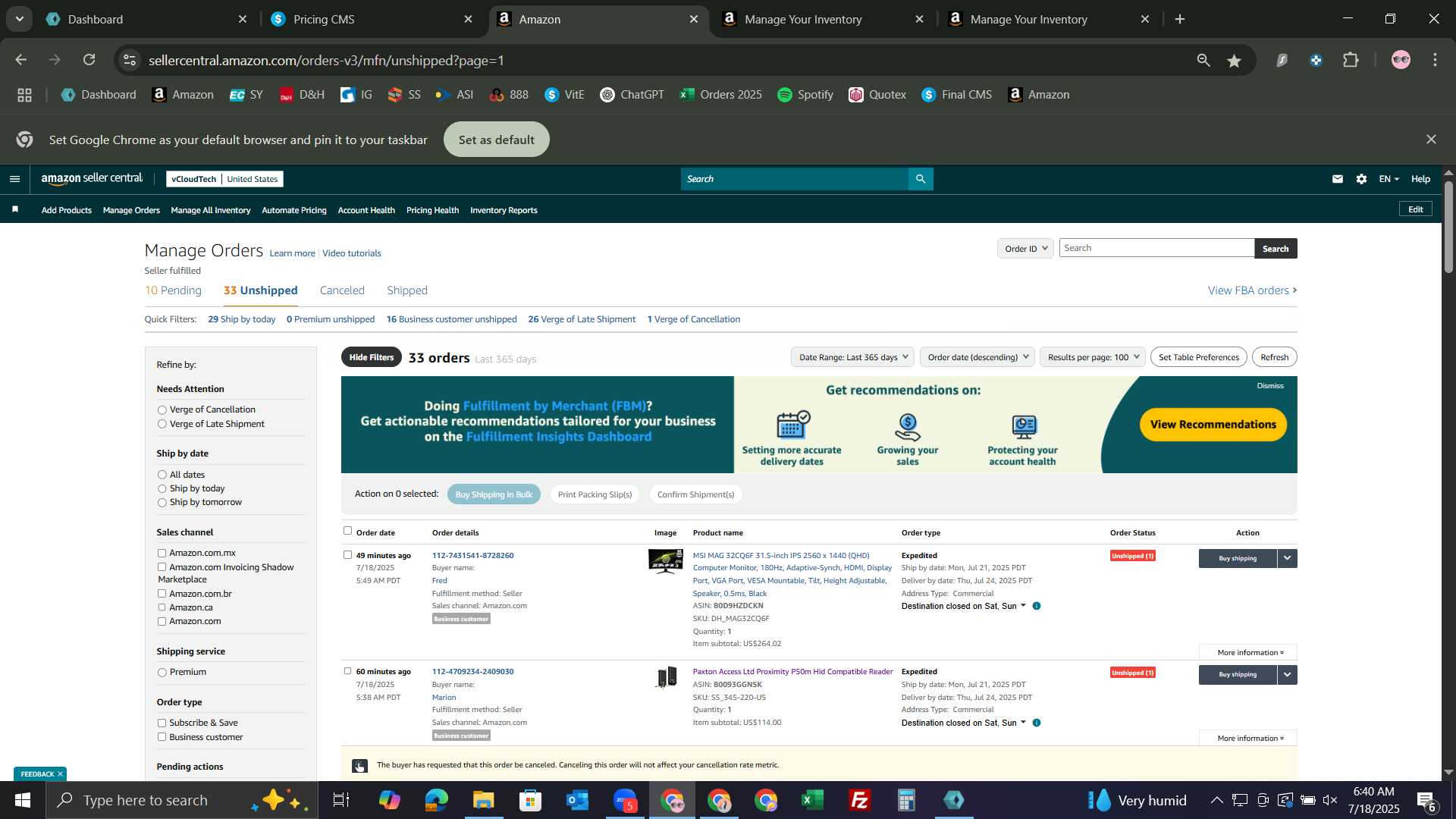Check the Amazon.com.mx sales channel
1456x819 pixels.
coord(162,554)
